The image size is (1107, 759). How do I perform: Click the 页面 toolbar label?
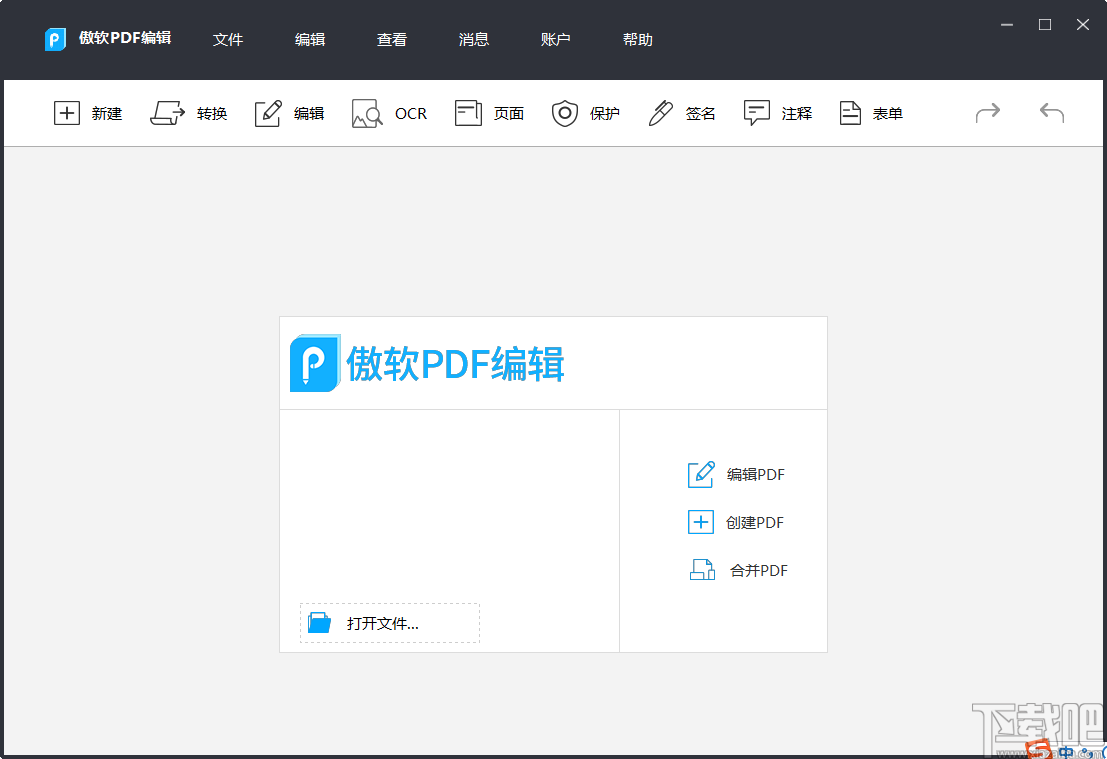pos(508,114)
